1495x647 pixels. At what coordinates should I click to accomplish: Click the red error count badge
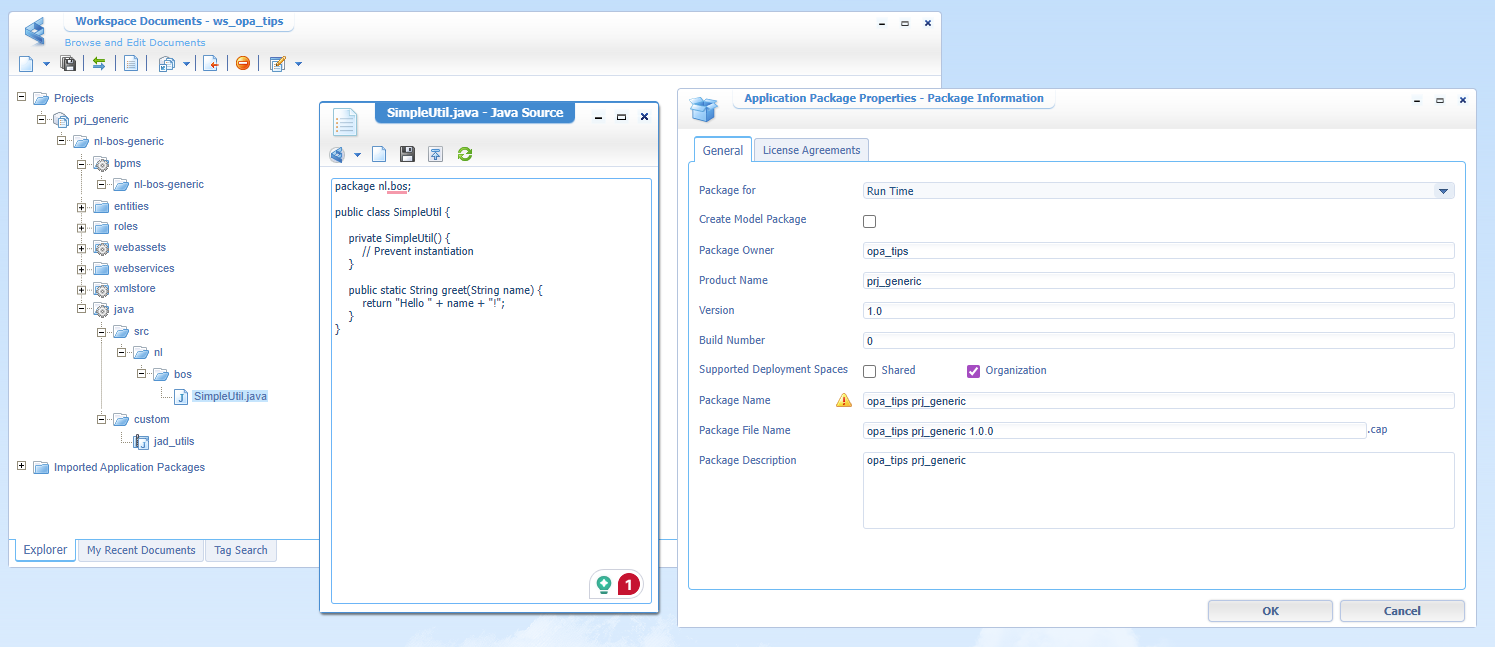(628, 585)
